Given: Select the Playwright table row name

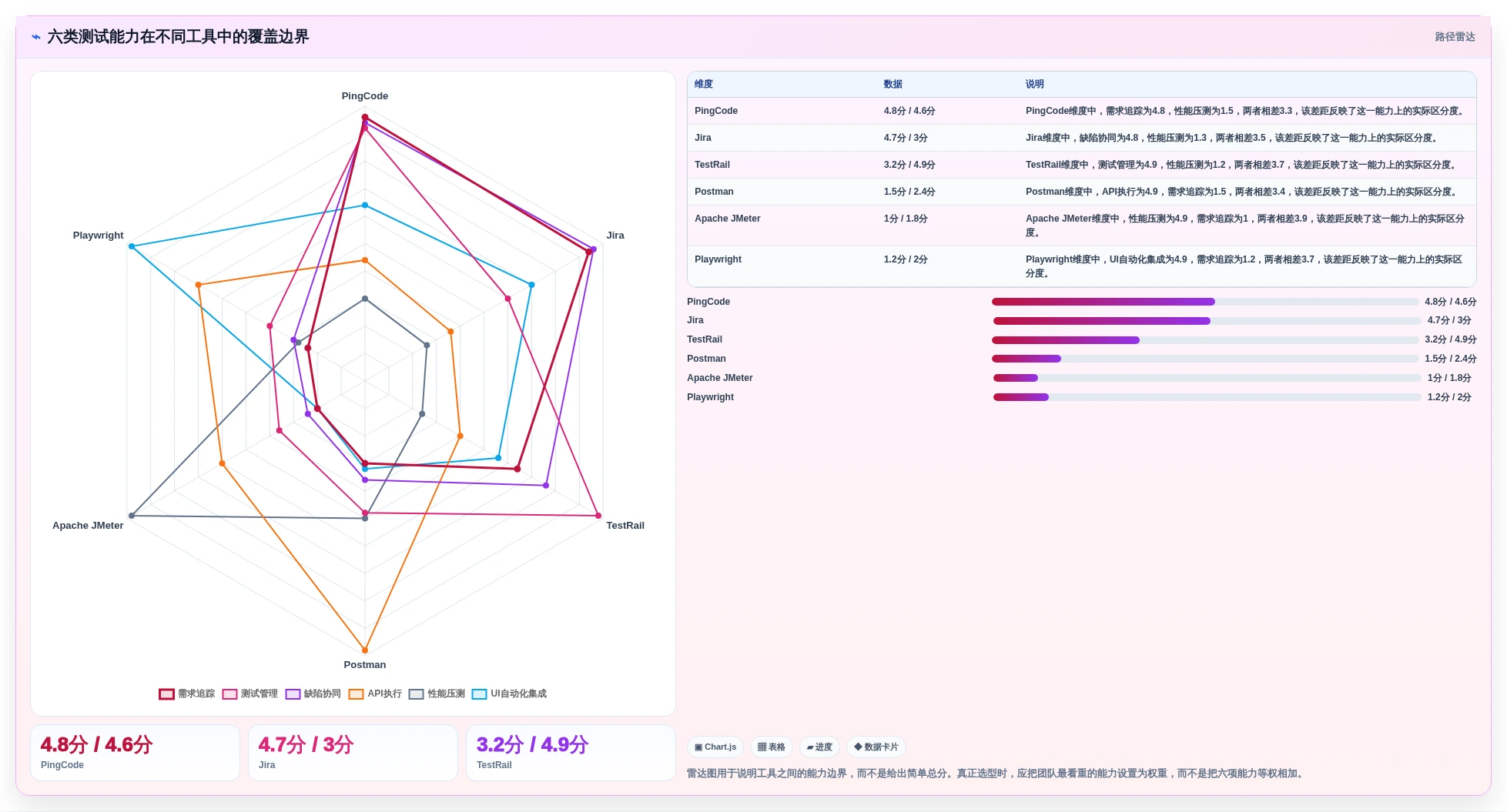Looking at the screenshot, I should 718,259.
